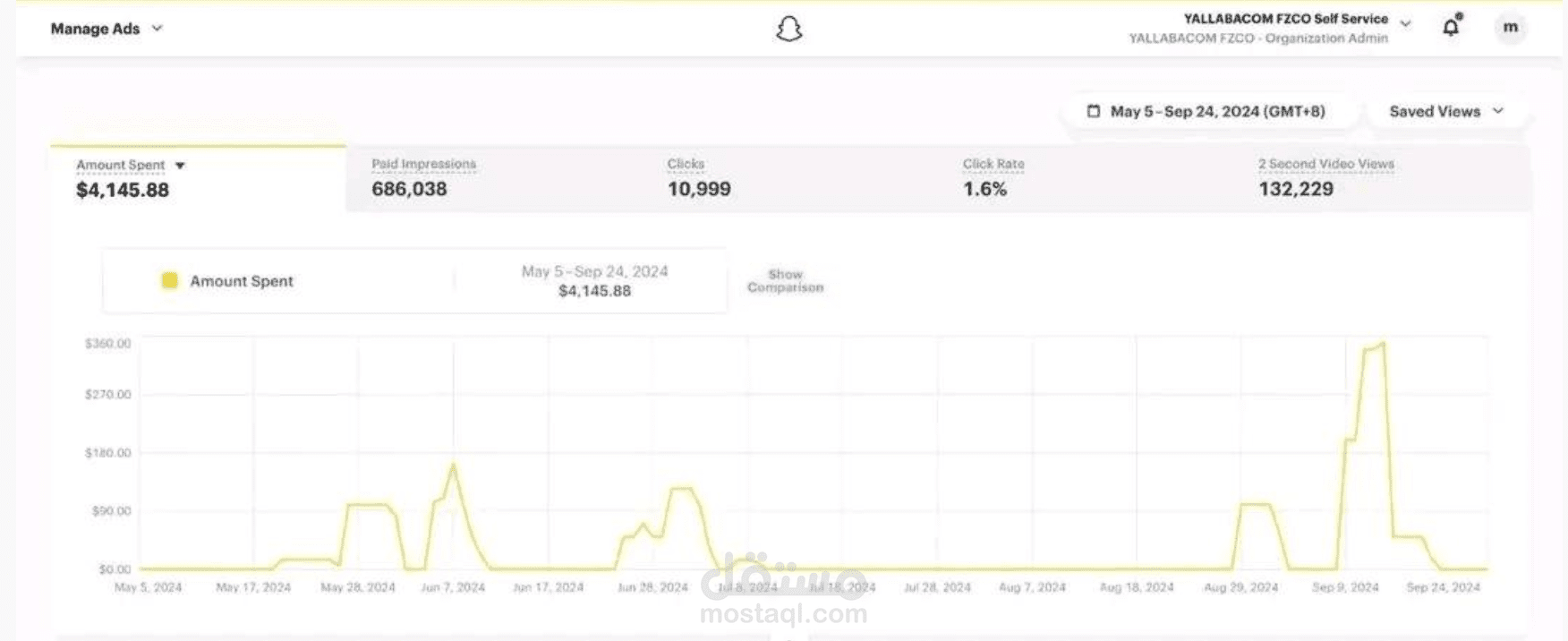Click the chart peak near Sep 9

pos(1383,343)
